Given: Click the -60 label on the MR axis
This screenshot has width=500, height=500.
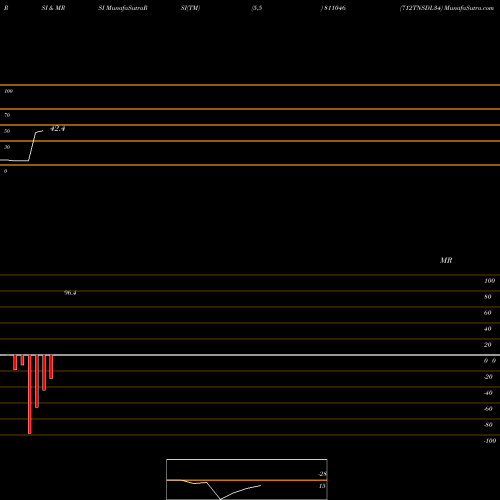Looking at the screenshot, I should click(488, 409).
